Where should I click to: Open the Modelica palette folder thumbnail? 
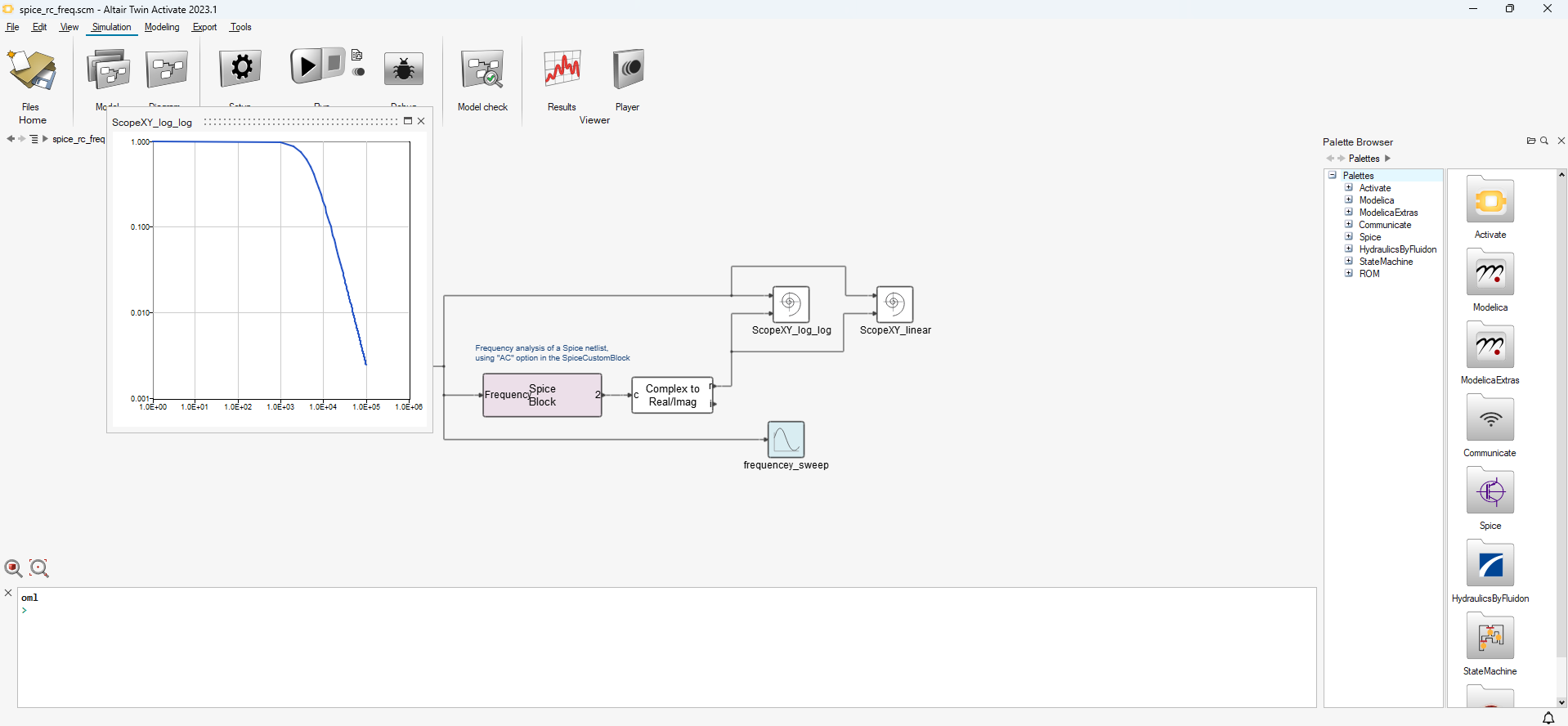tap(1490, 272)
